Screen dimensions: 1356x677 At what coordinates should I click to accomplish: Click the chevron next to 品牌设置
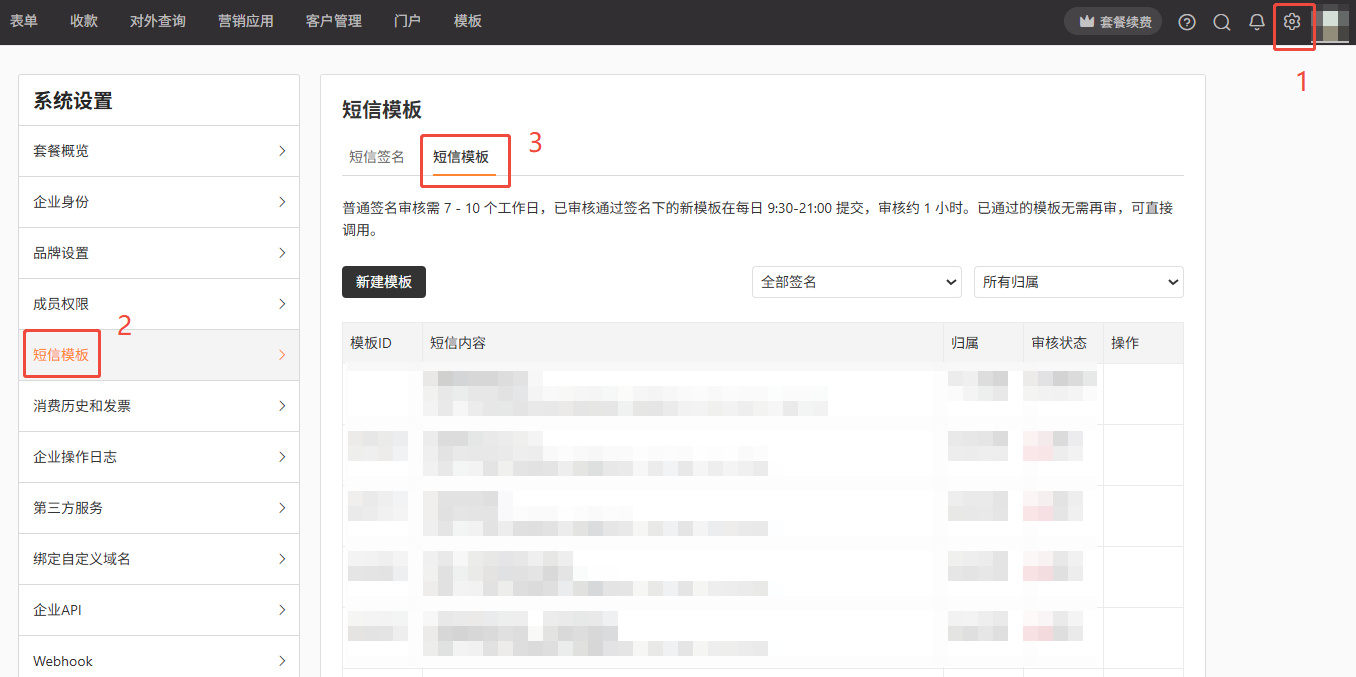click(x=282, y=253)
